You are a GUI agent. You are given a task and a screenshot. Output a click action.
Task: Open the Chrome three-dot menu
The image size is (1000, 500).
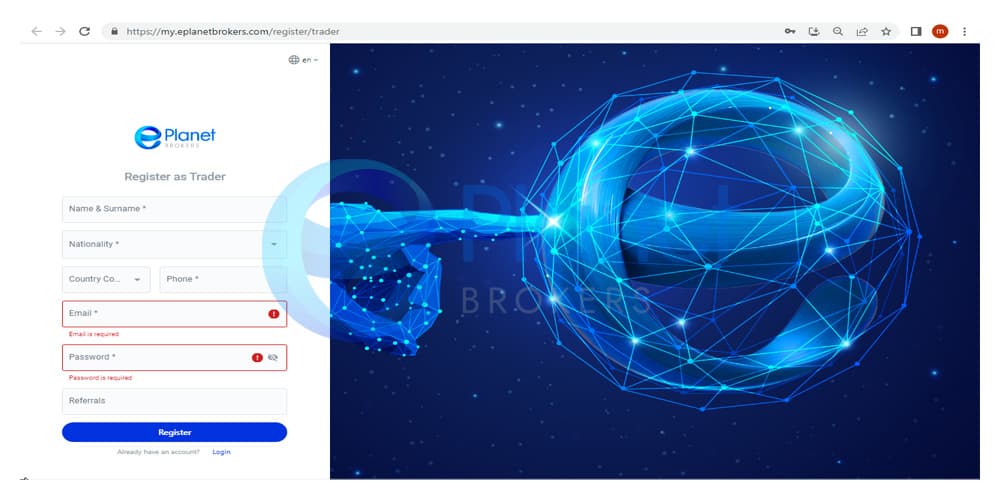[964, 31]
